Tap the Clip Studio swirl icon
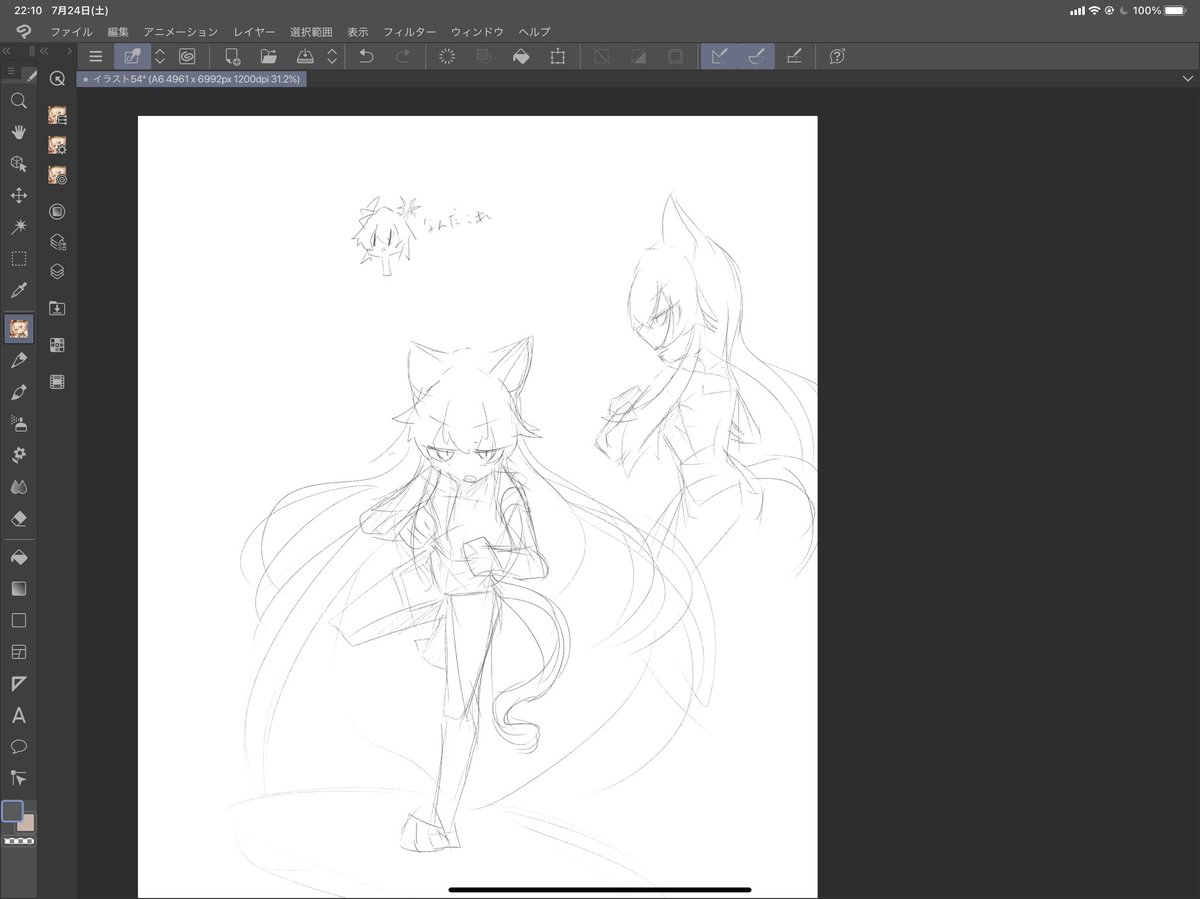 click(x=187, y=57)
